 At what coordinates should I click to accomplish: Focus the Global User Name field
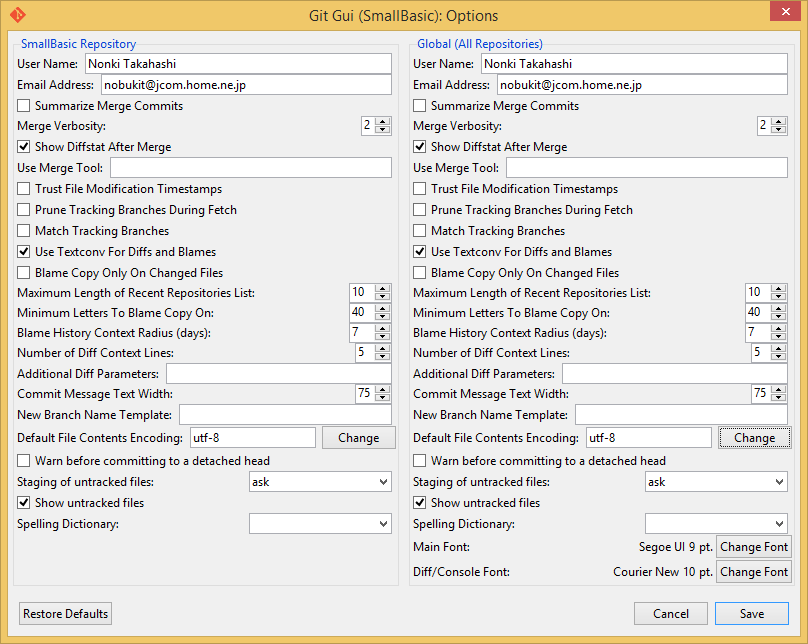click(634, 64)
